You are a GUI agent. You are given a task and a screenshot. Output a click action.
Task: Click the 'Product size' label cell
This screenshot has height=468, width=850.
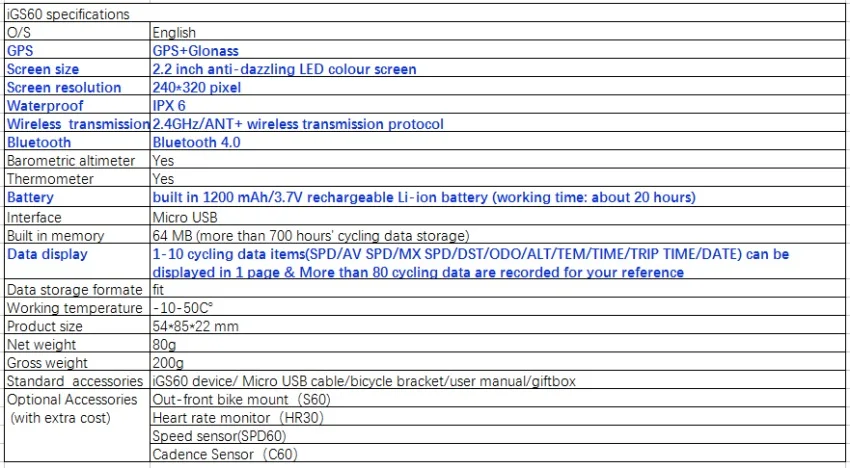pos(78,326)
